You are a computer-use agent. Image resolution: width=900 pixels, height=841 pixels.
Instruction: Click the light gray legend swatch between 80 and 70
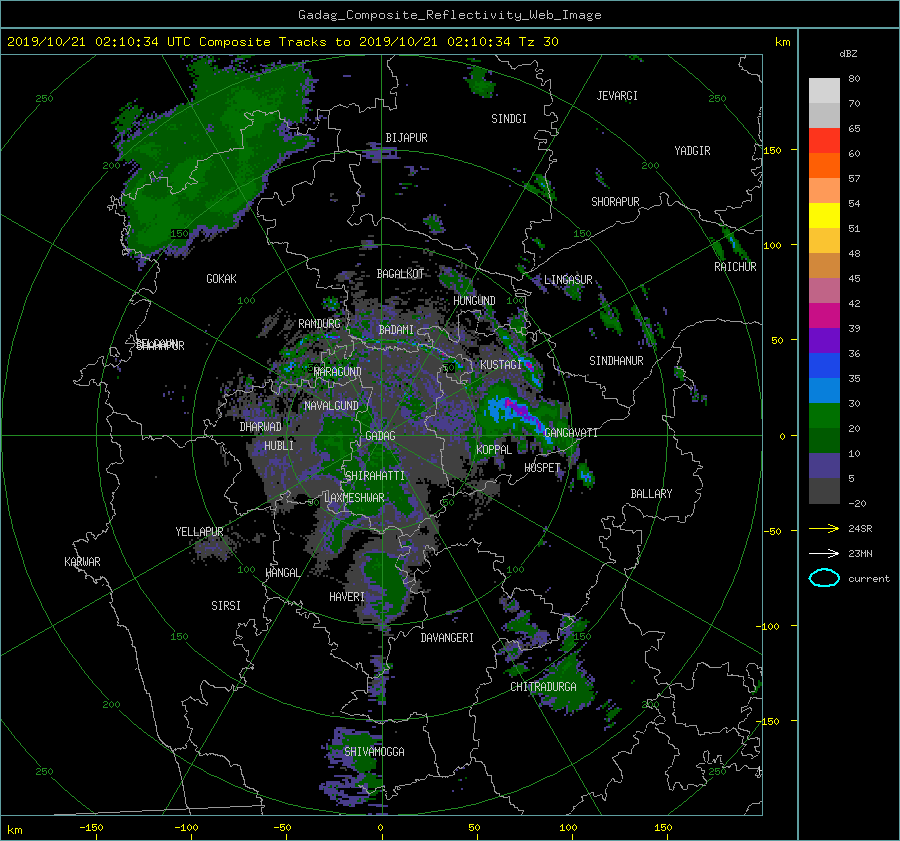coord(824,91)
